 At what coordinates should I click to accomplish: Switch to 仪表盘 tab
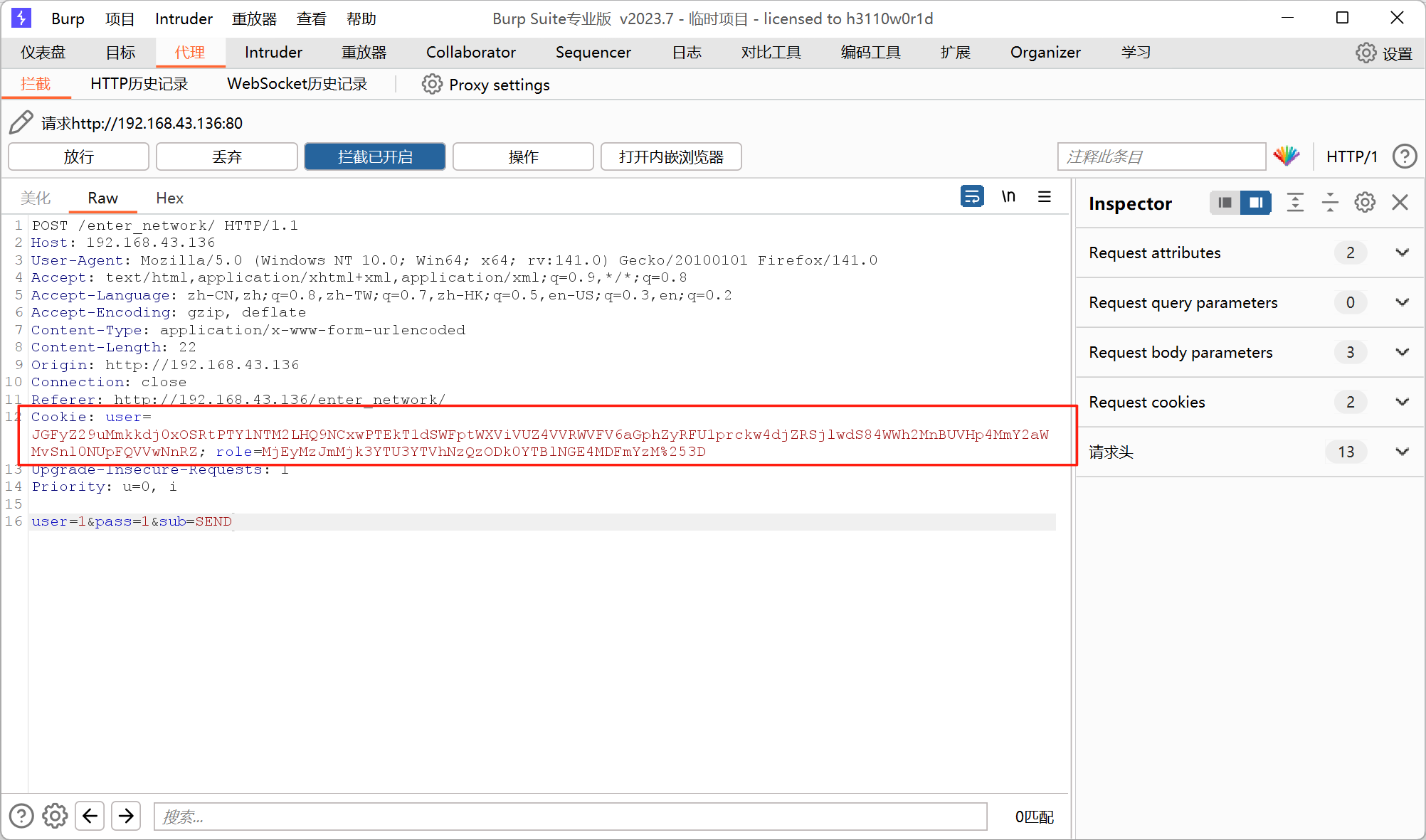[x=43, y=53]
